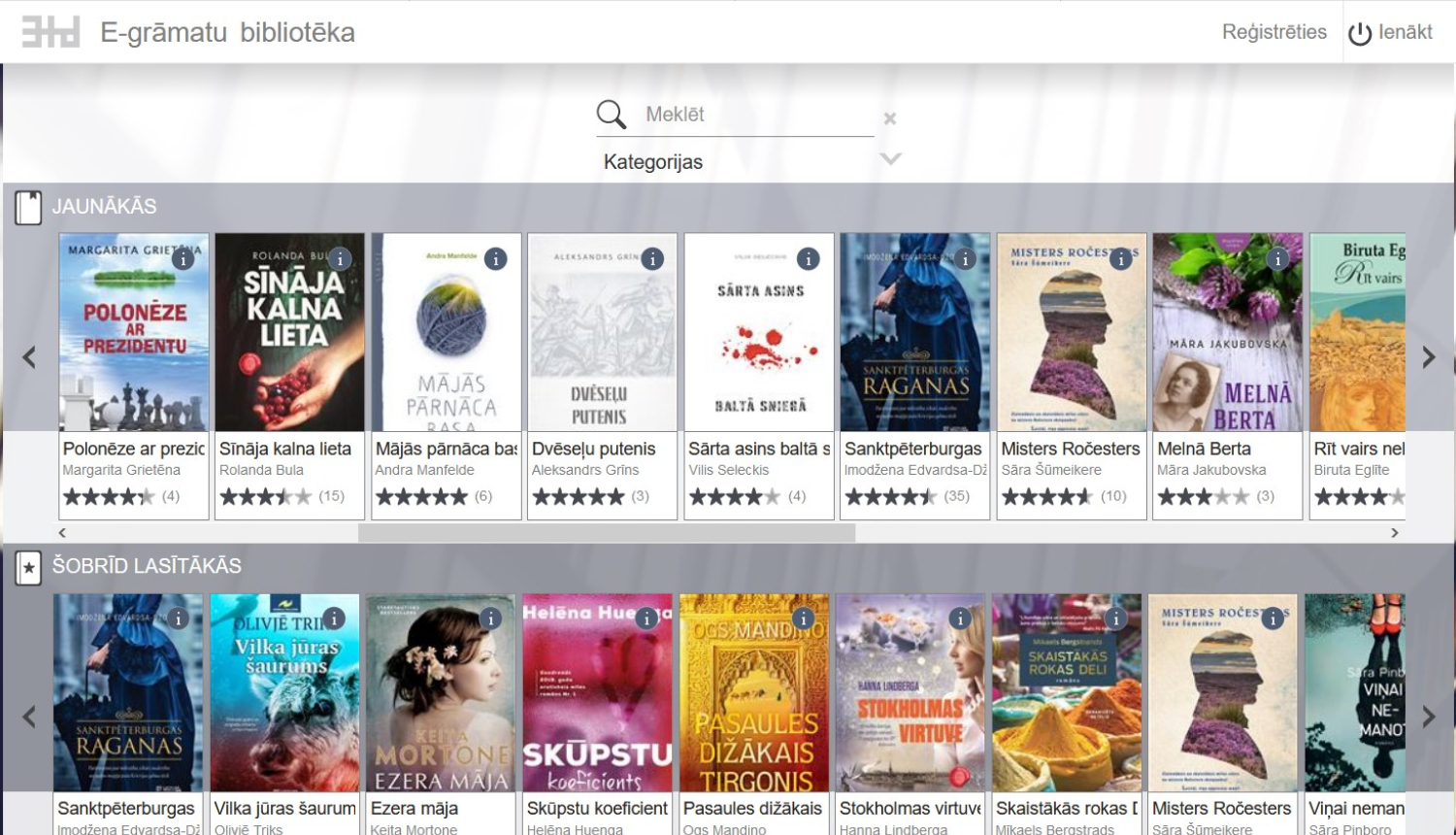Open the Reģistrēties link

click(1274, 31)
